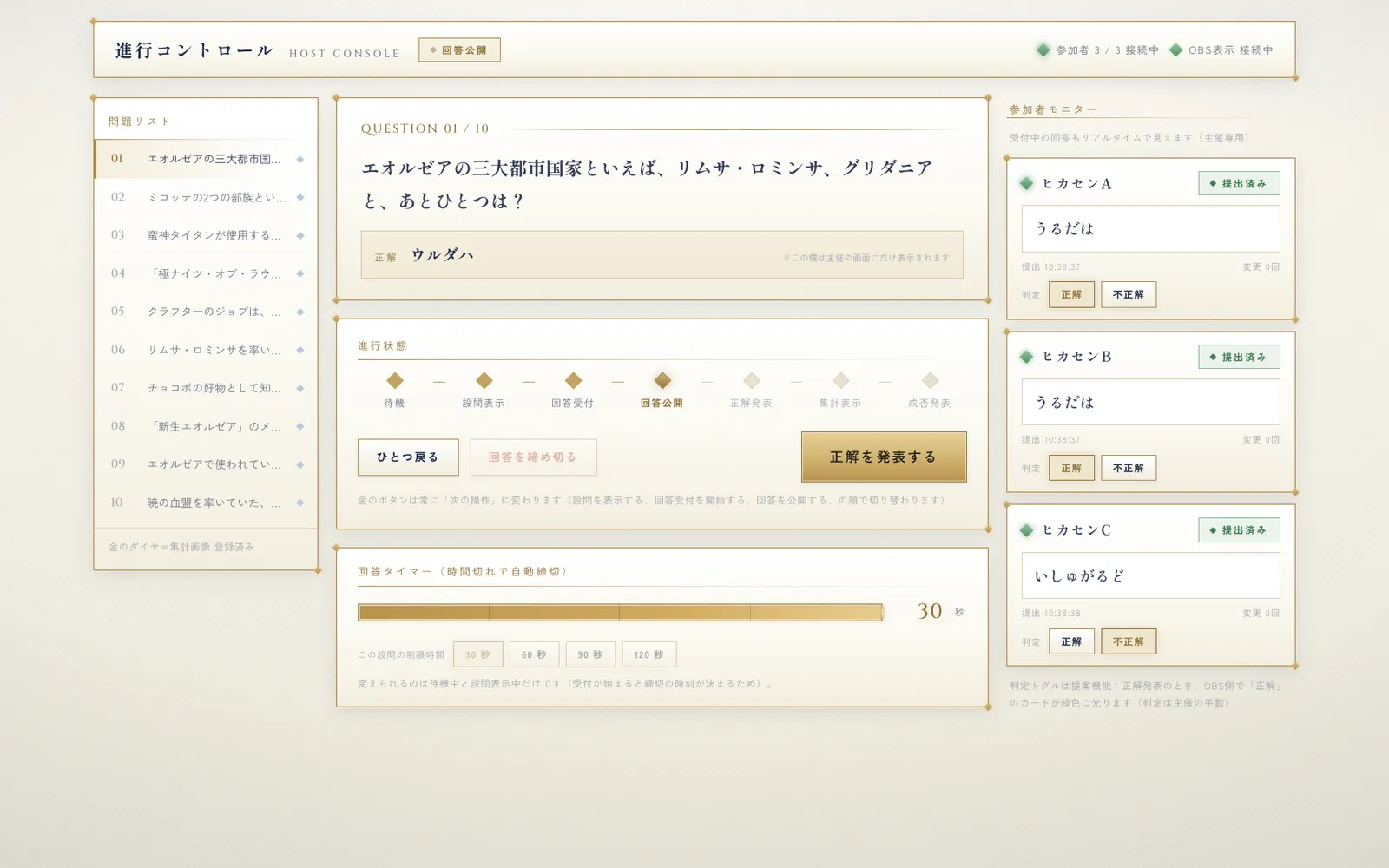The width and height of the screenshot is (1389, 868).
Task: Open question 09 エオルゼアで使われてい
Action: coord(206,464)
